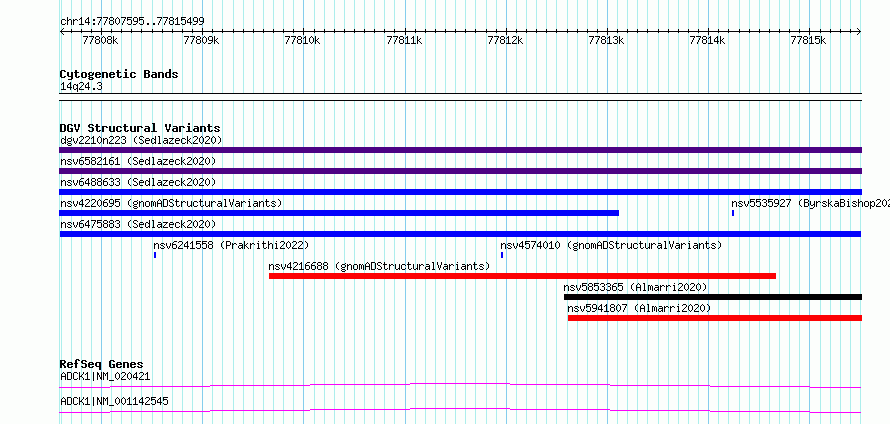Click the chr14:77807595..77815499 coordinate text
Viewport: 890px width, 424px height.
(132, 22)
